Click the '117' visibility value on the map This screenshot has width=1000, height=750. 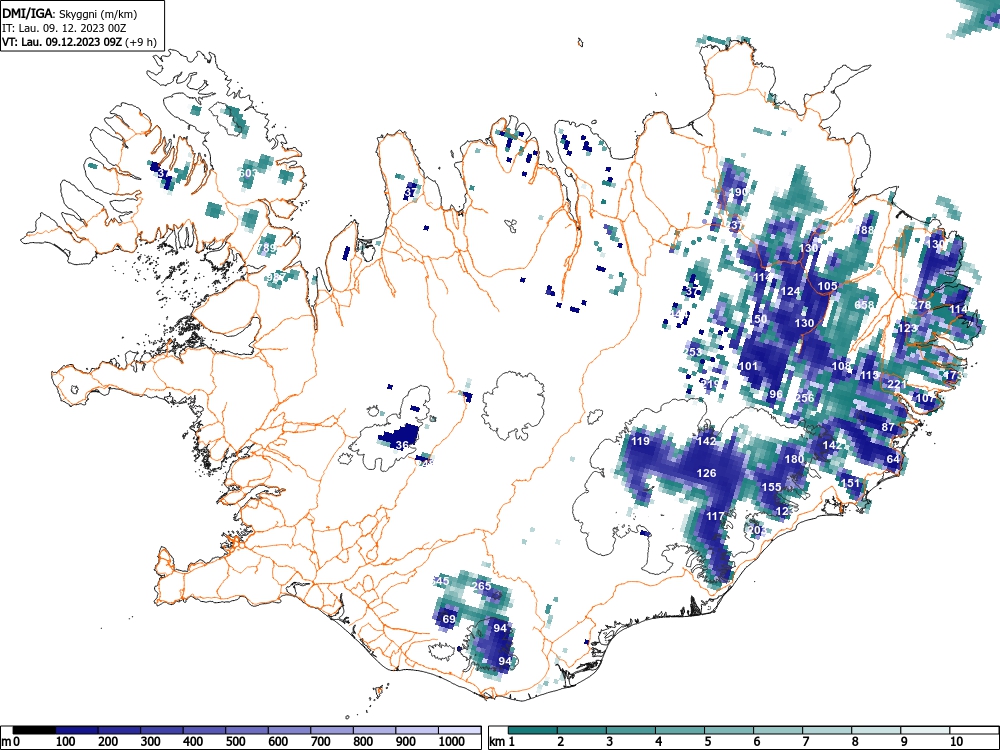tap(716, 516)
